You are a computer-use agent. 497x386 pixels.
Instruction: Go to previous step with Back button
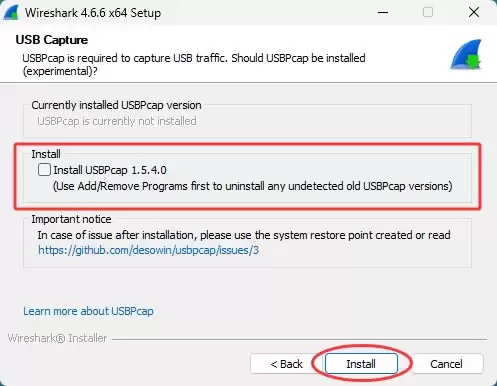[286, 364]
